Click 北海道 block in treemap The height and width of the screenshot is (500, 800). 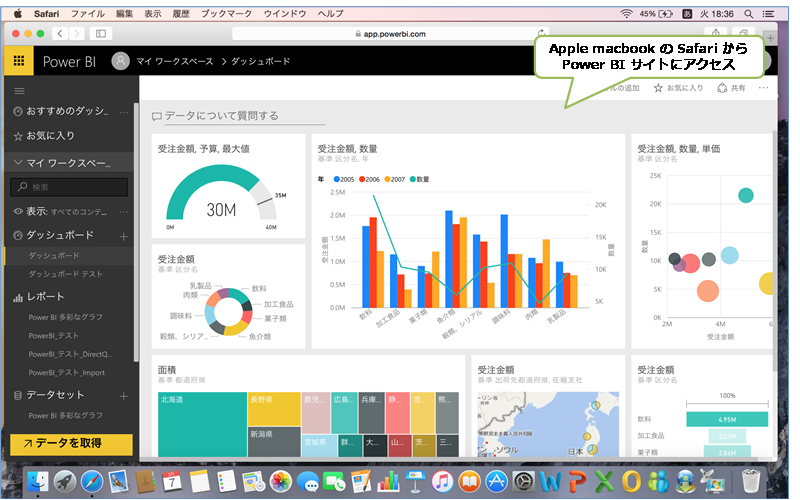click(x=203, y=424)
